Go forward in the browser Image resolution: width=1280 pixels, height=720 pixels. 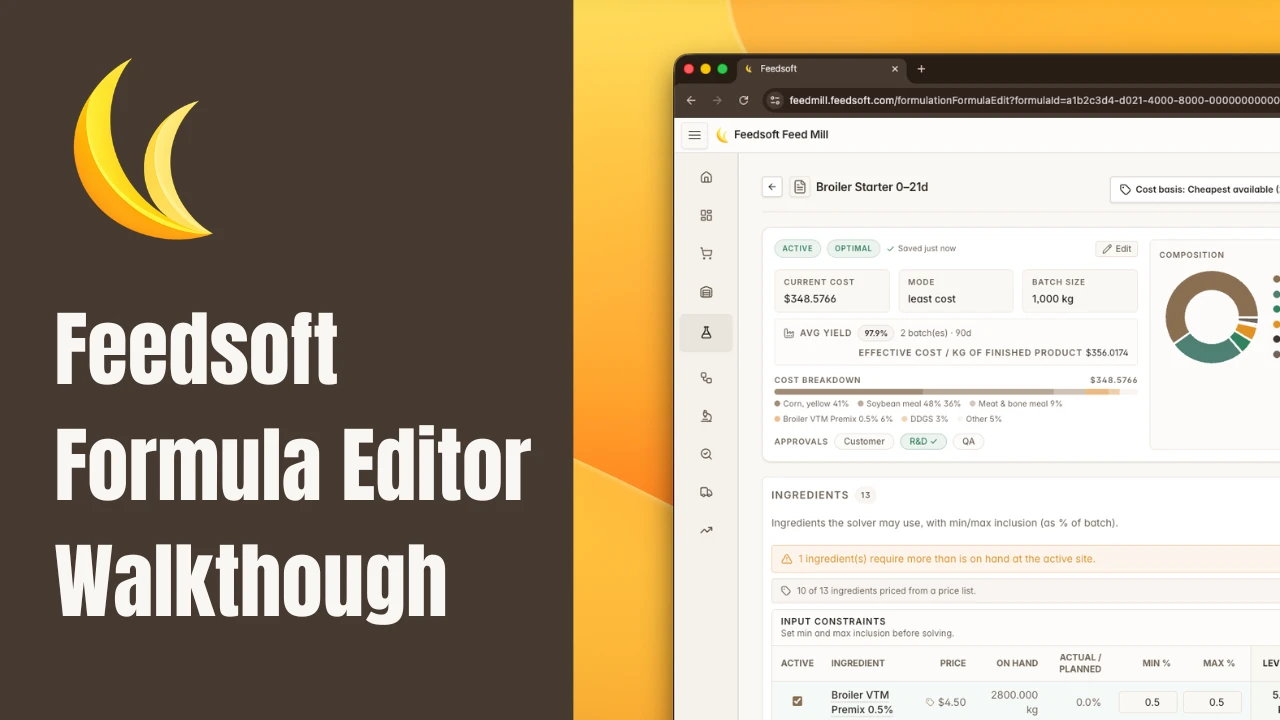pos(717,100)
